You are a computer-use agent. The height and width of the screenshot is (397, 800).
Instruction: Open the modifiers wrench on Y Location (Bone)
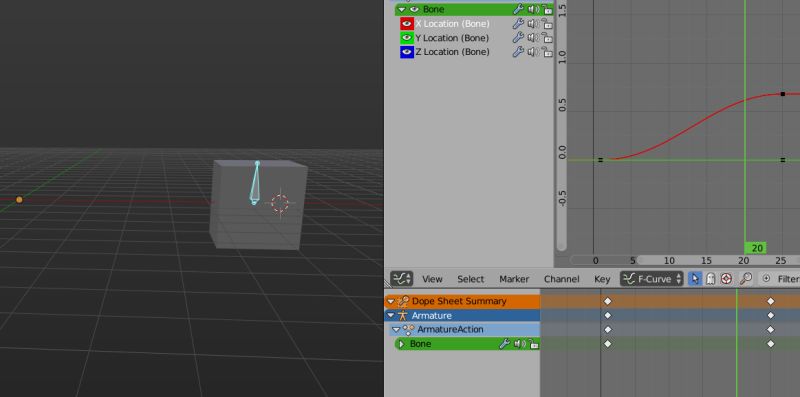[x=518, y=38]
